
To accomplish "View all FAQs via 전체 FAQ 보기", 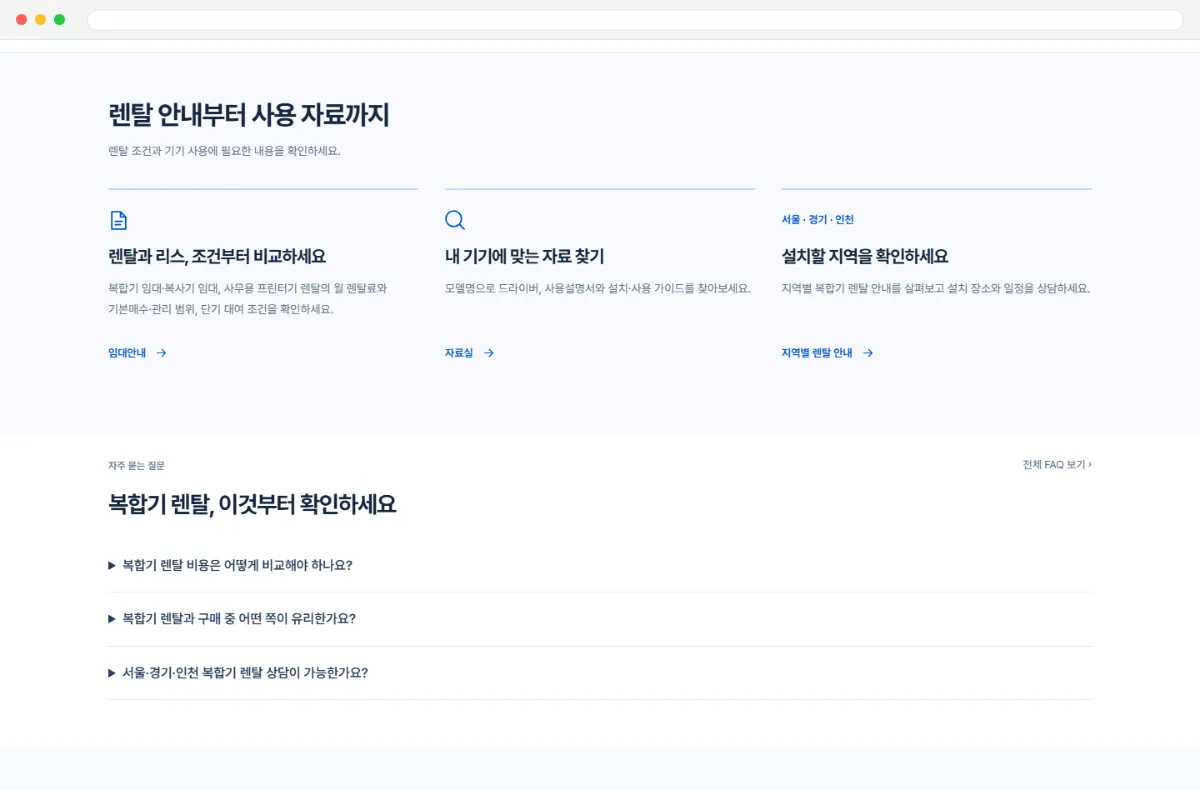I will [x=1057, y=465].
